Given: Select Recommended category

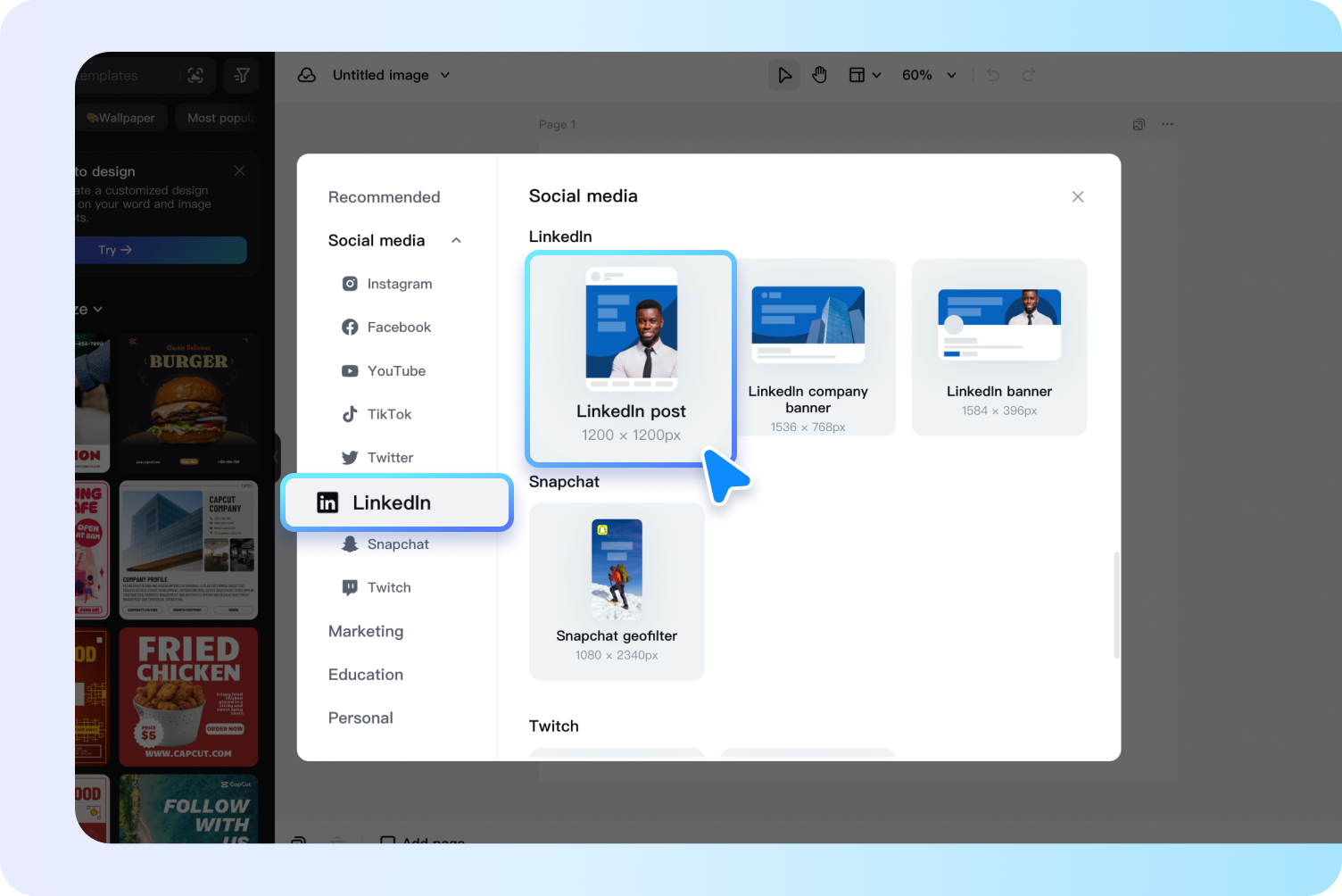Looking at the screenshot, I should coord(384,197).
